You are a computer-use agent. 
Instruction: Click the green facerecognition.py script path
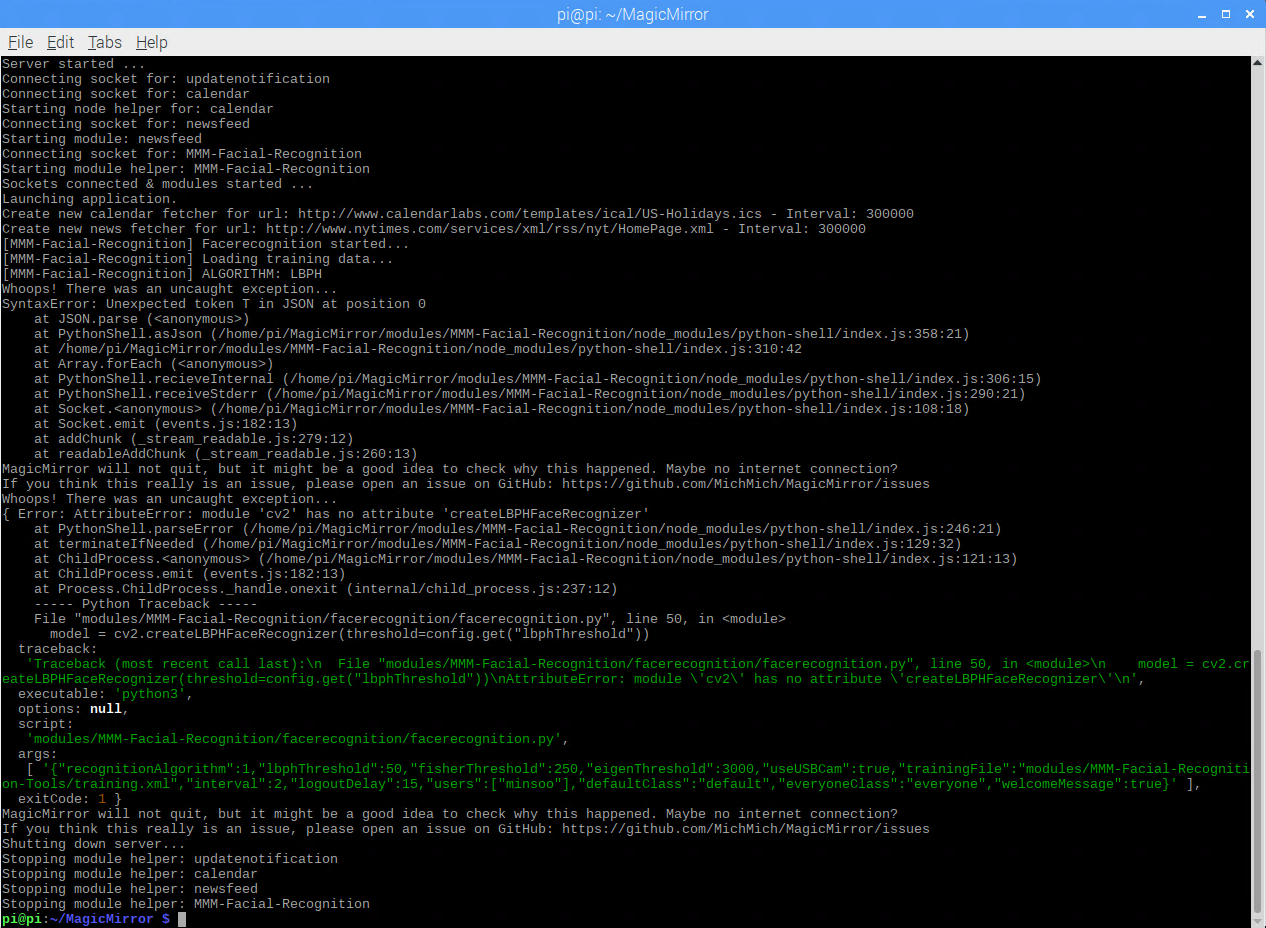pos(297,739)
